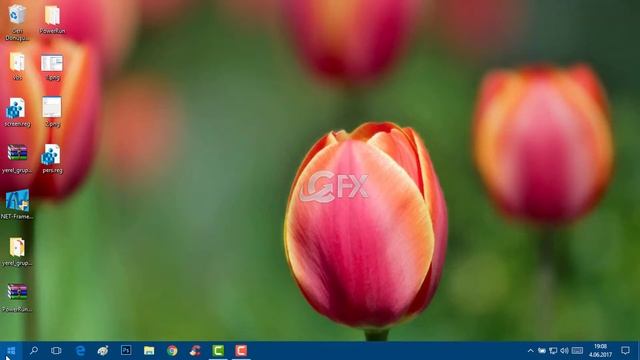This screenshot has width=640, height=360.
Task: Open OneDrive cloud tray icon
Action: pos(542,351)
